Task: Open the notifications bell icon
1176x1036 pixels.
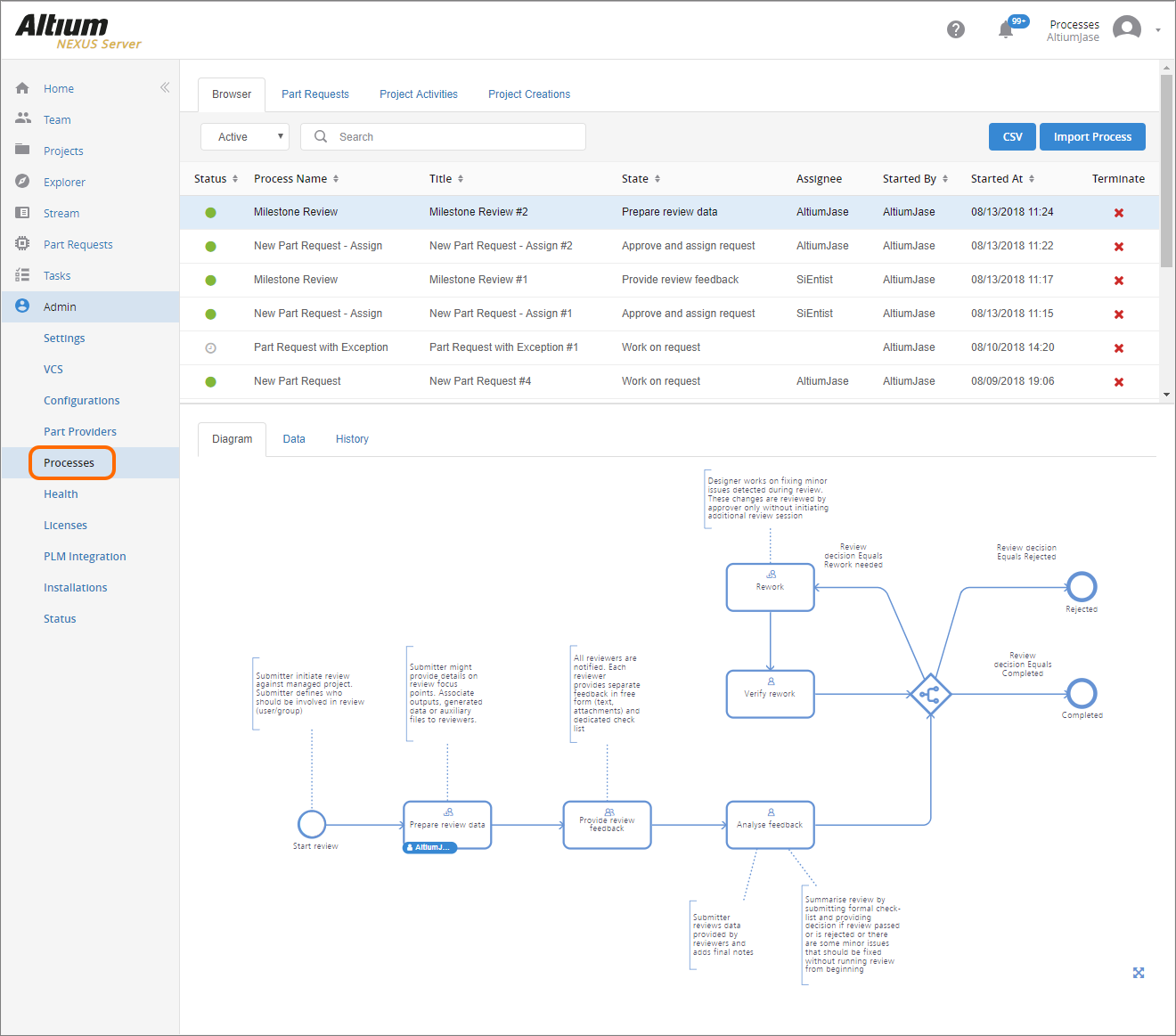Action: [x=1006, y=30]
